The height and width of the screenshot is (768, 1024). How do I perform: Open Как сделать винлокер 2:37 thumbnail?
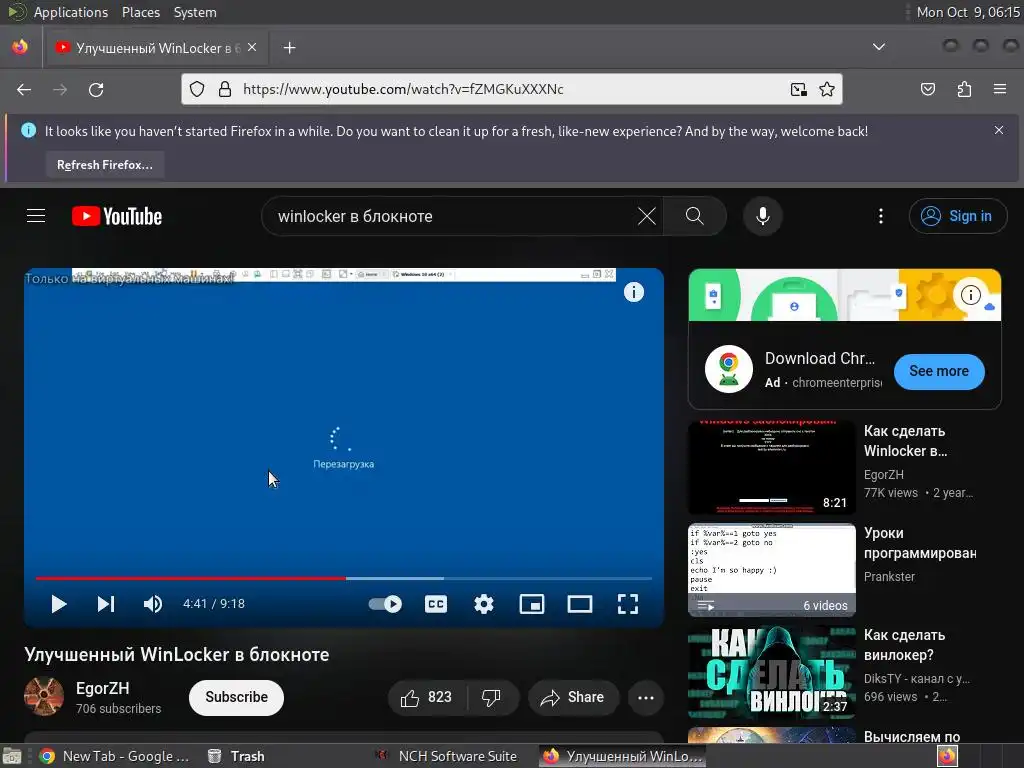coord(772,672)
